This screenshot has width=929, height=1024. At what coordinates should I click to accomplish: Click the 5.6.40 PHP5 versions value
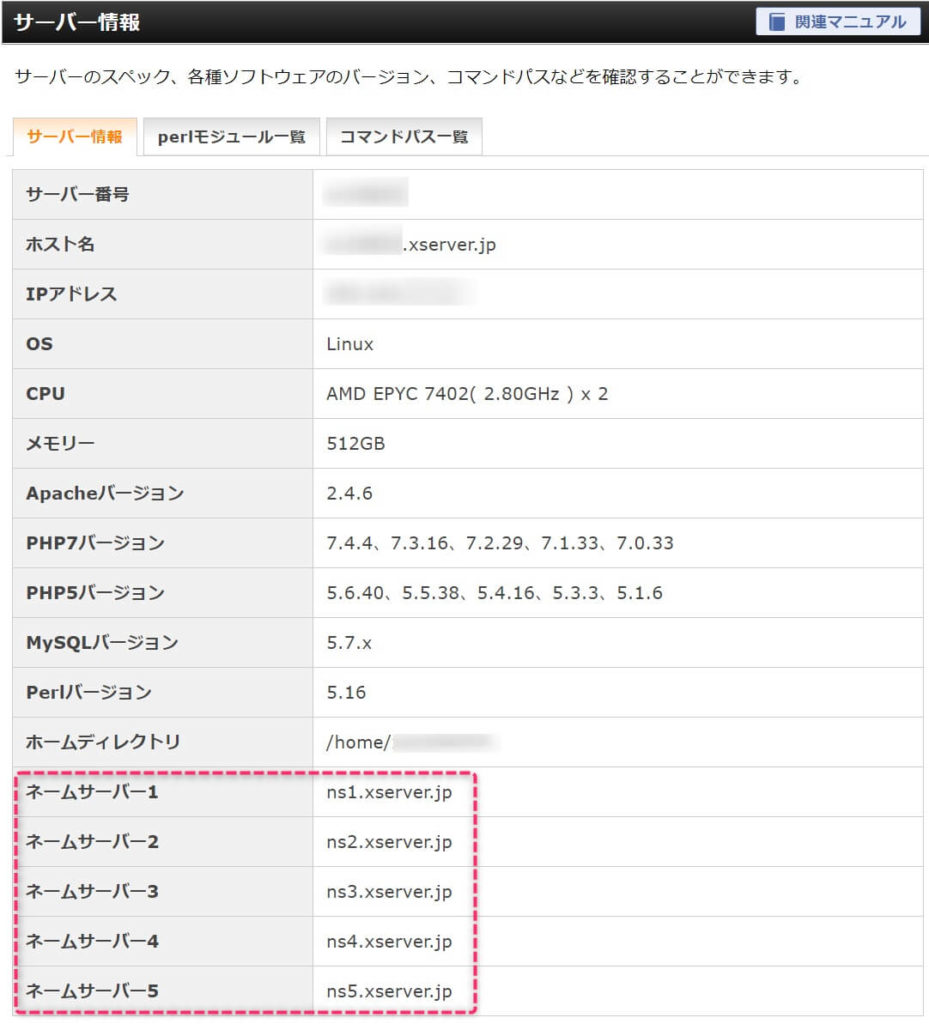tap(494, 593)
